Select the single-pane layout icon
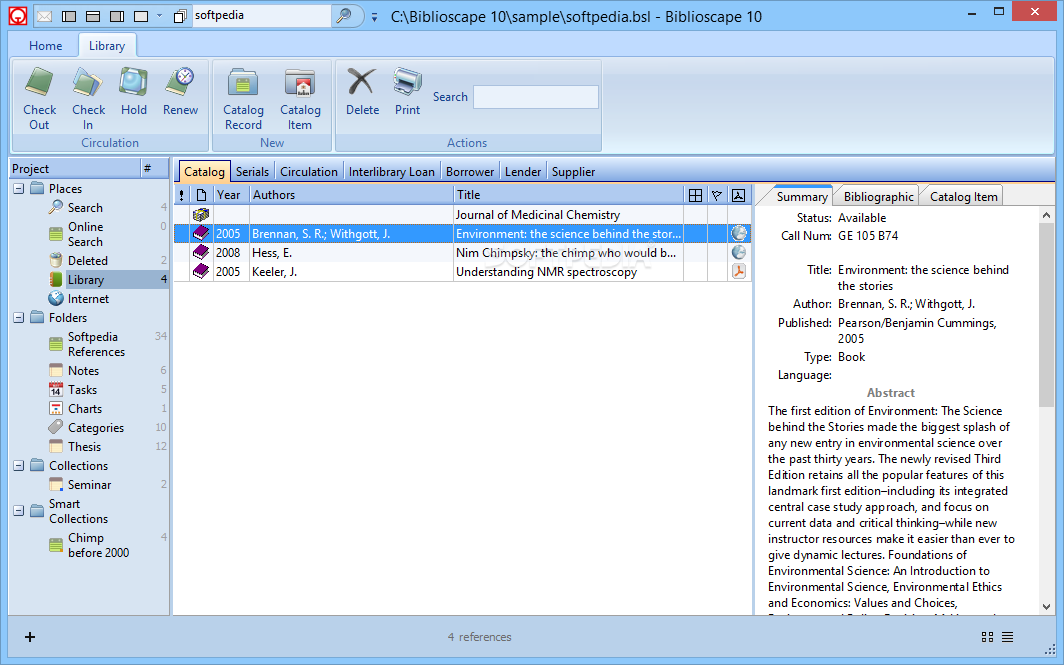Viewport: 1064px width, 665px height. pos(141,16)
